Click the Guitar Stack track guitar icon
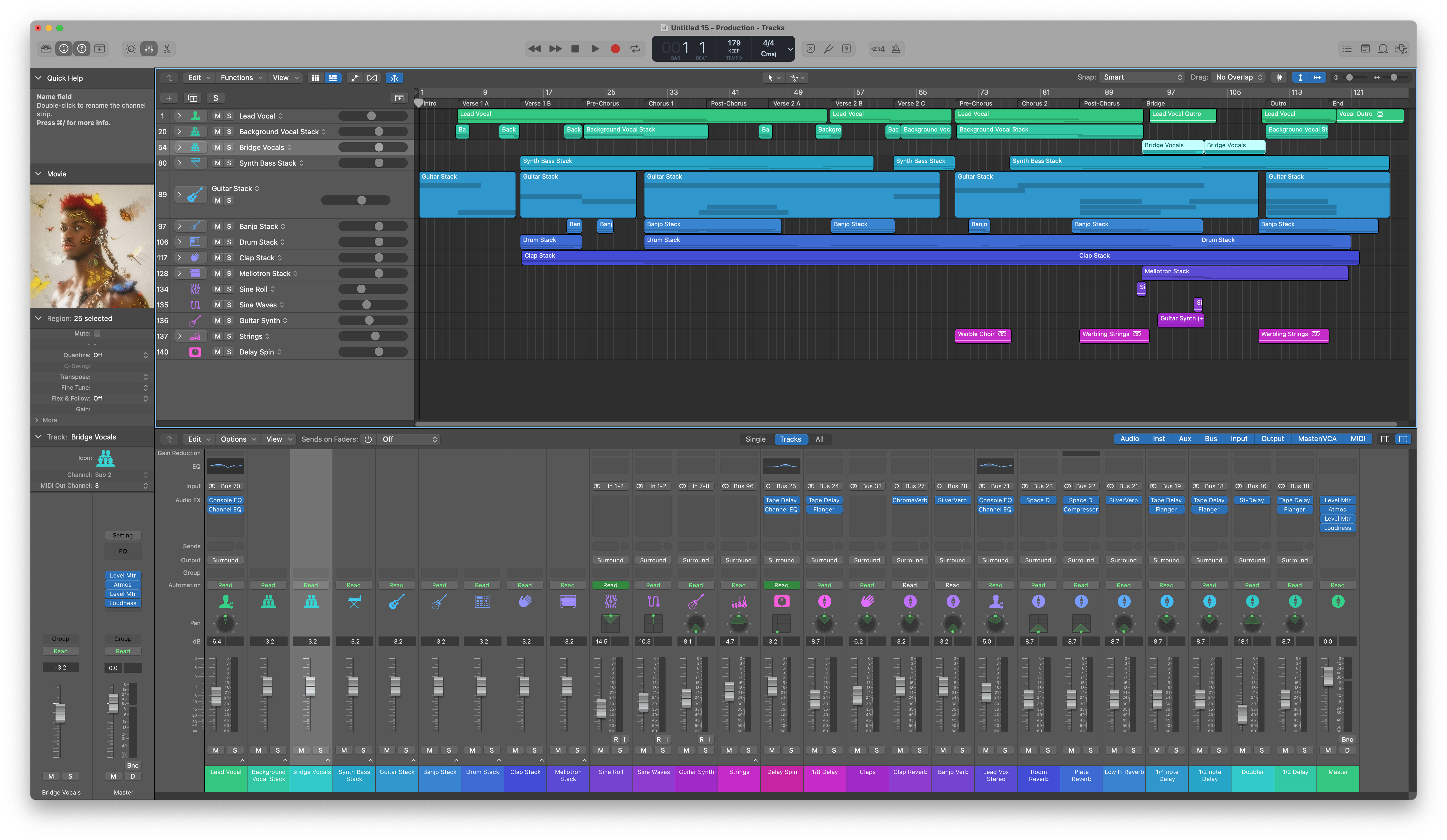The image size is (1447, 840). tap(195, 195)
